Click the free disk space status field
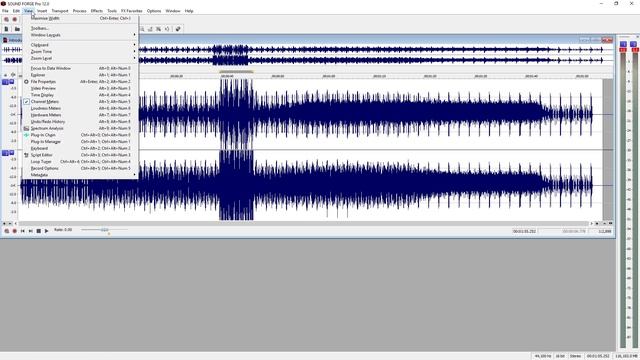640x360 pixels. click(626, 356)
